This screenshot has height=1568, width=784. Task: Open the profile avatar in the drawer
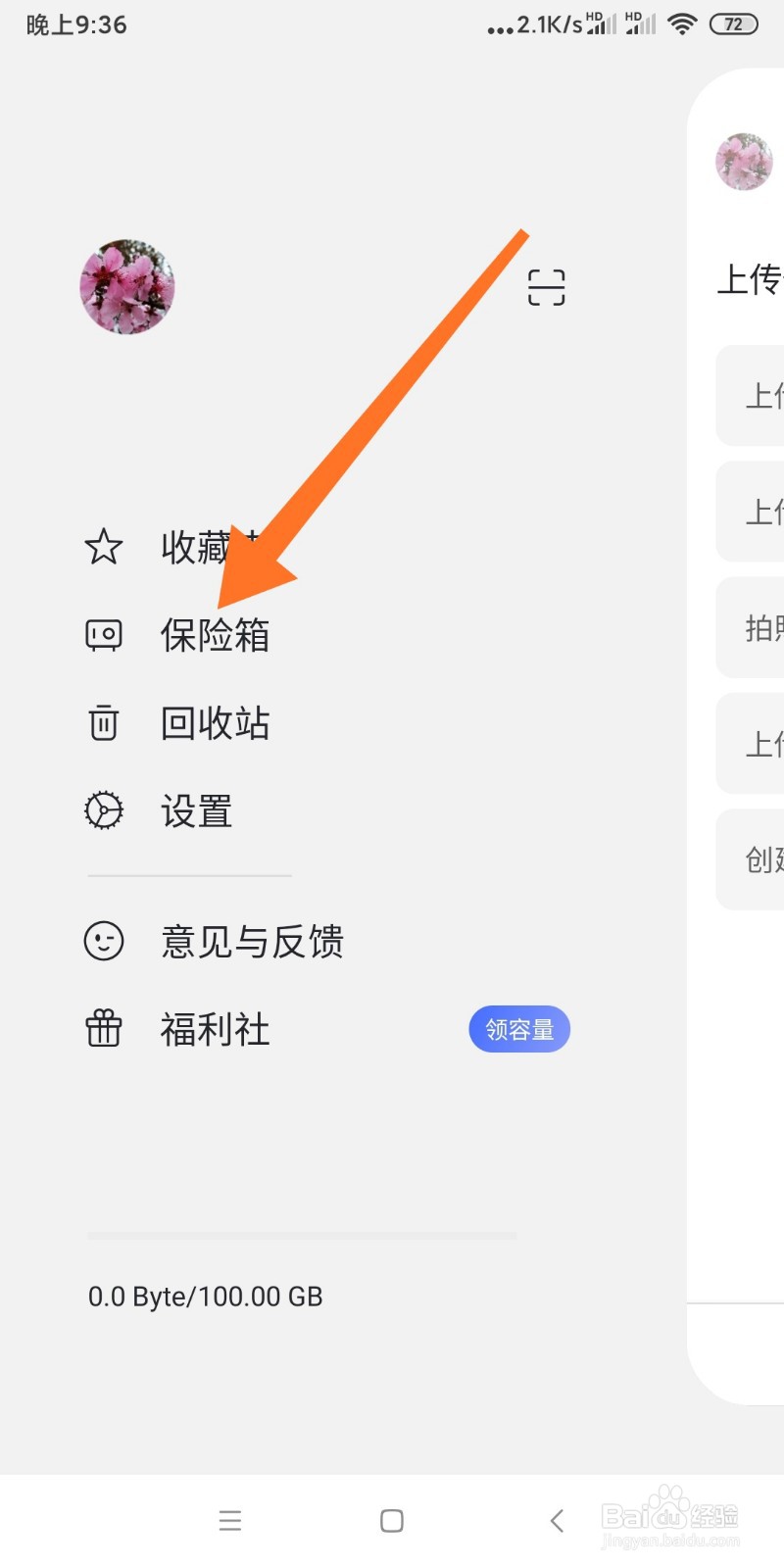127,286
